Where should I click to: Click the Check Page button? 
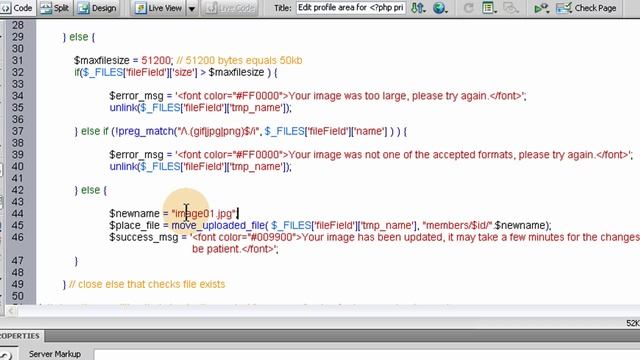[x=586, y=8]
